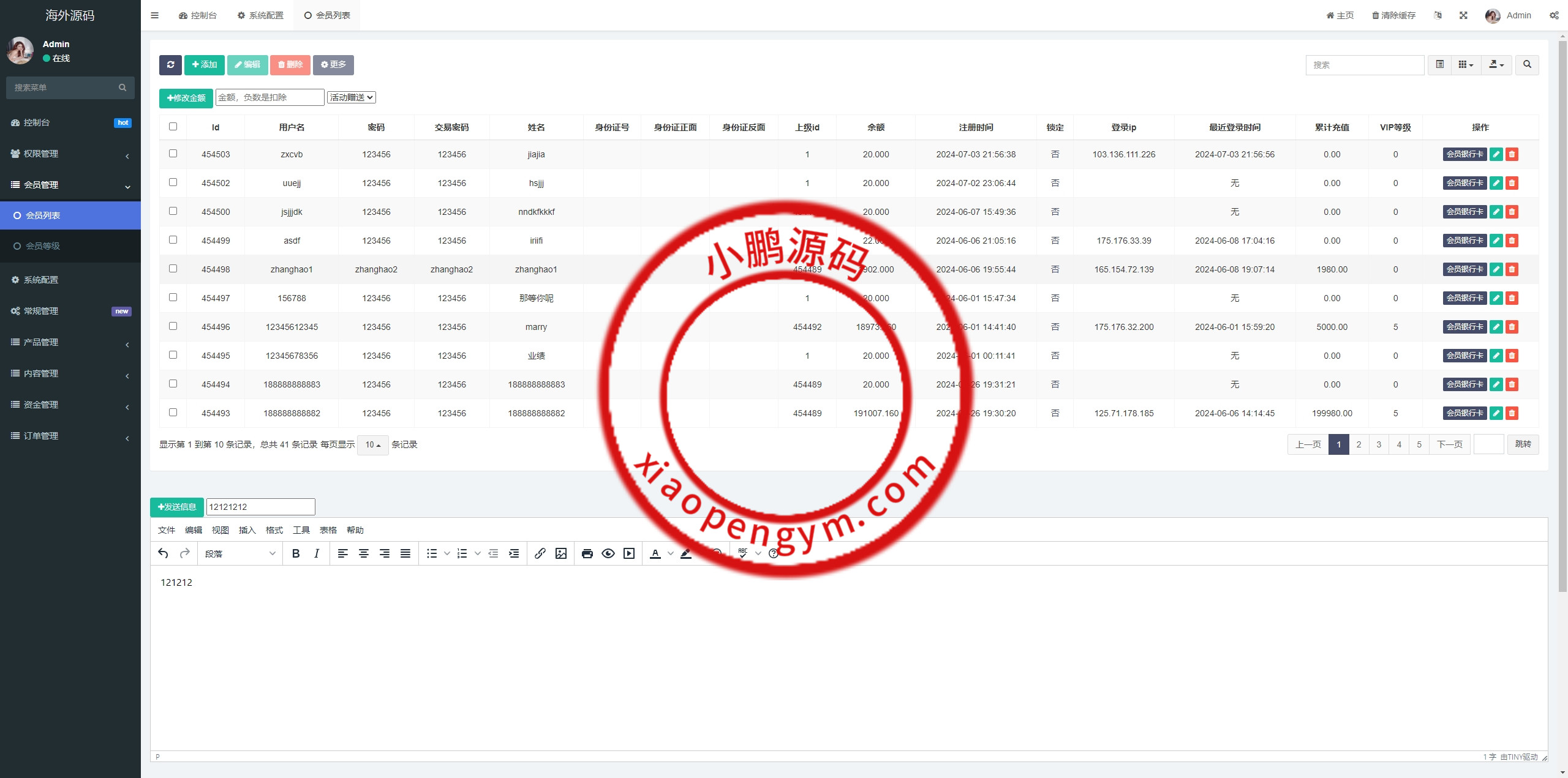Viewport: 1568px width, 778px height.
Task: Click the language translate icon in header
Action: [x=1438, y=15]
